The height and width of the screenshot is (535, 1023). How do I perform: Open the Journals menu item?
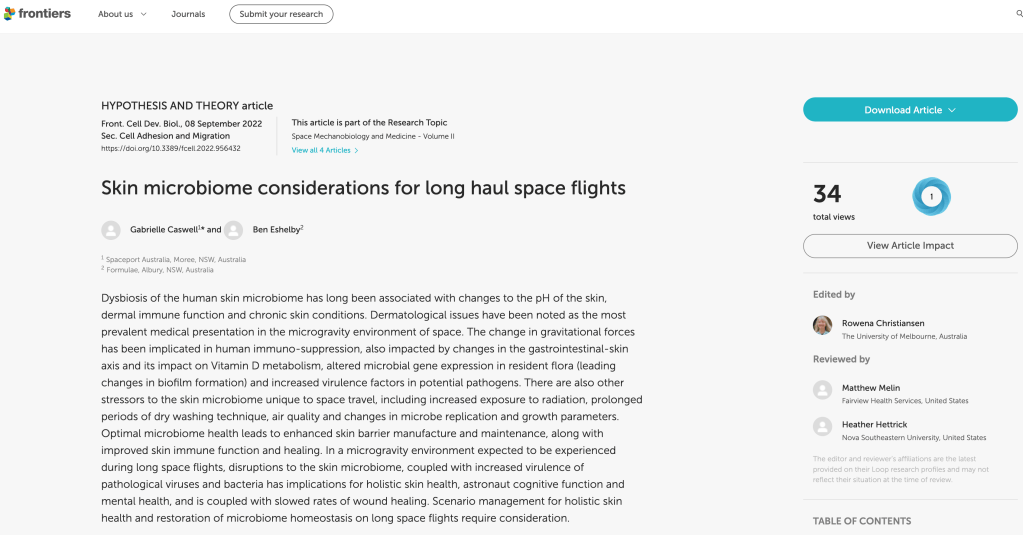(188, 14)
